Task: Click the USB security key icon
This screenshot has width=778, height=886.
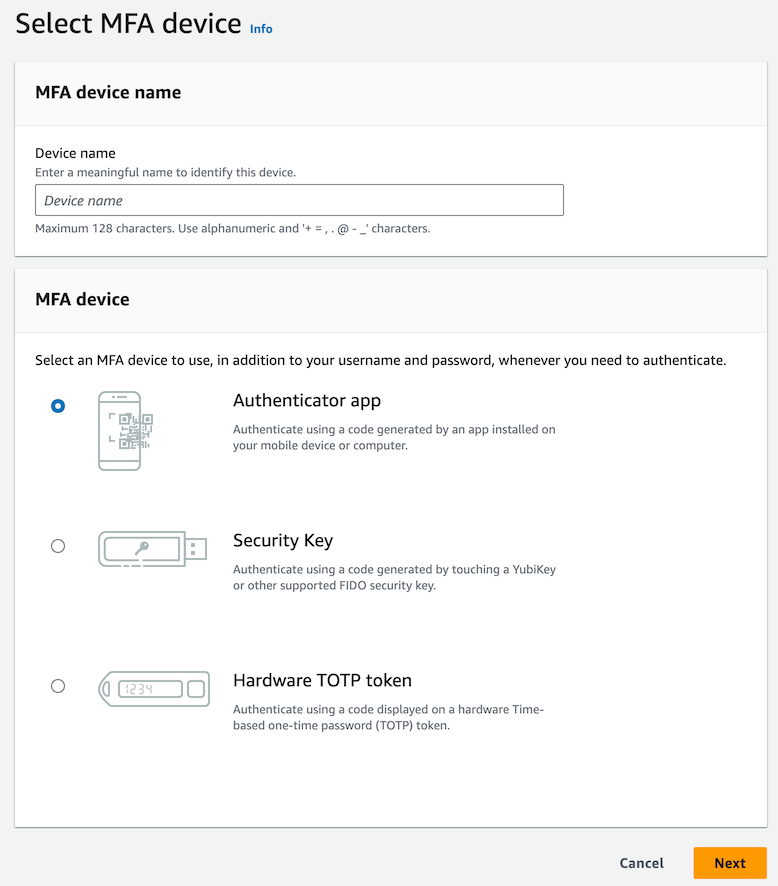Action: (152, 549)
